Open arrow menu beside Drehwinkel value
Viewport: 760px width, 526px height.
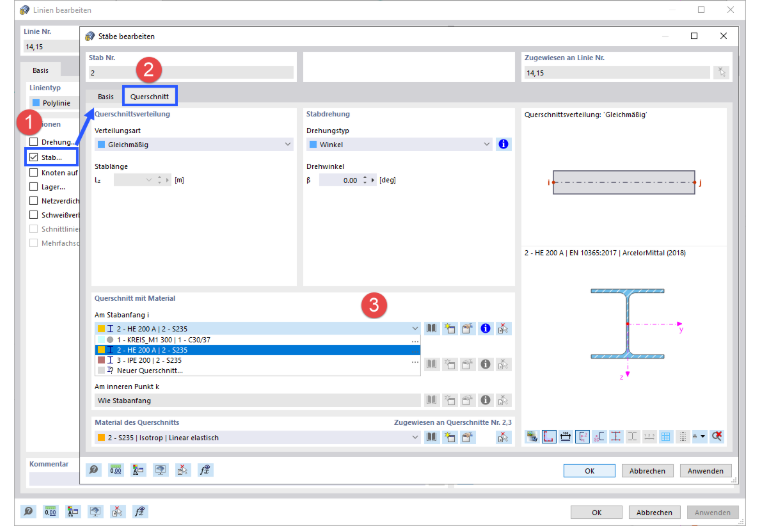373,180
